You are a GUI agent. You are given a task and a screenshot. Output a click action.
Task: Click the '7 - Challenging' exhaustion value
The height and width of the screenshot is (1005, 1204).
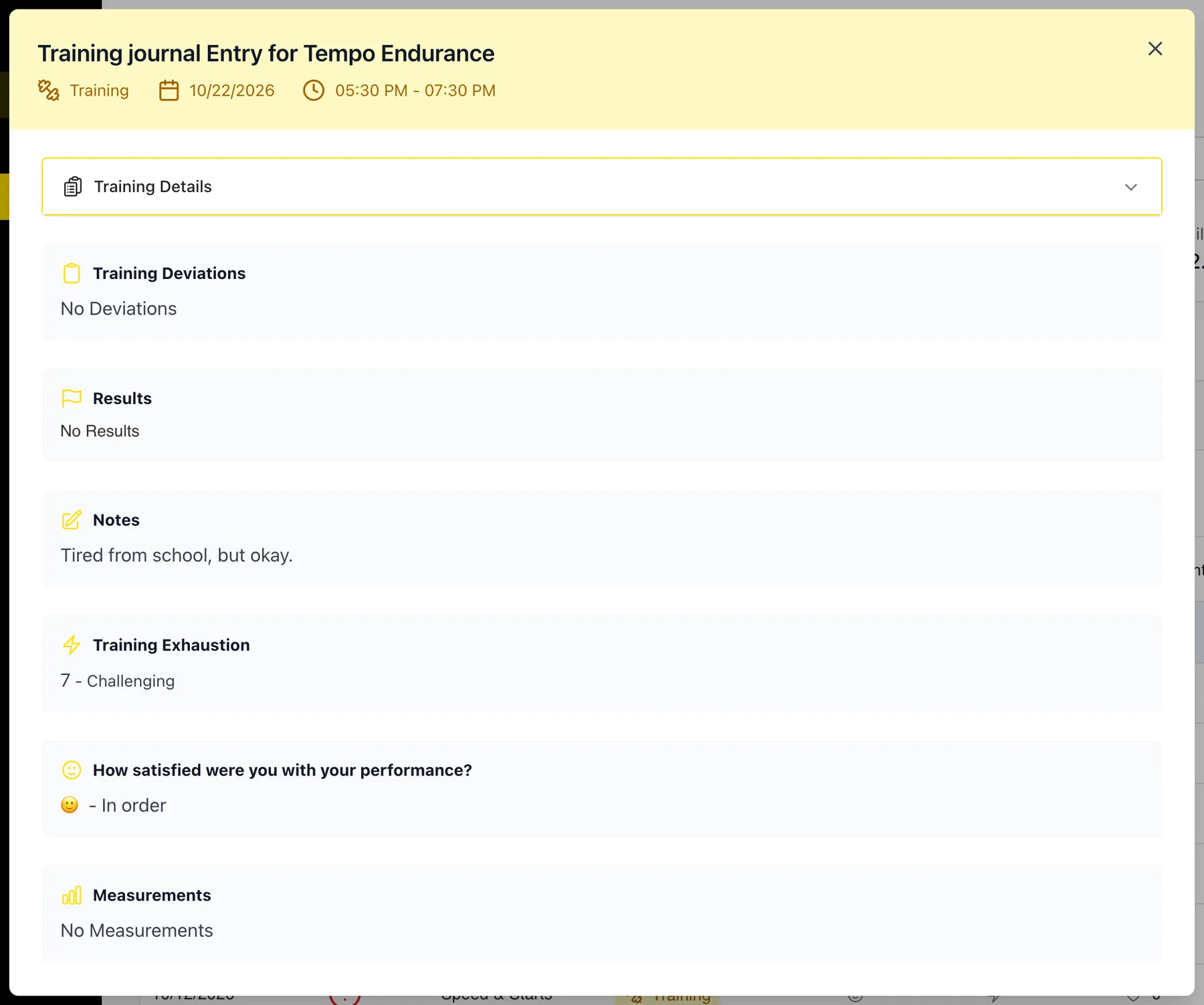coord(118,680)
